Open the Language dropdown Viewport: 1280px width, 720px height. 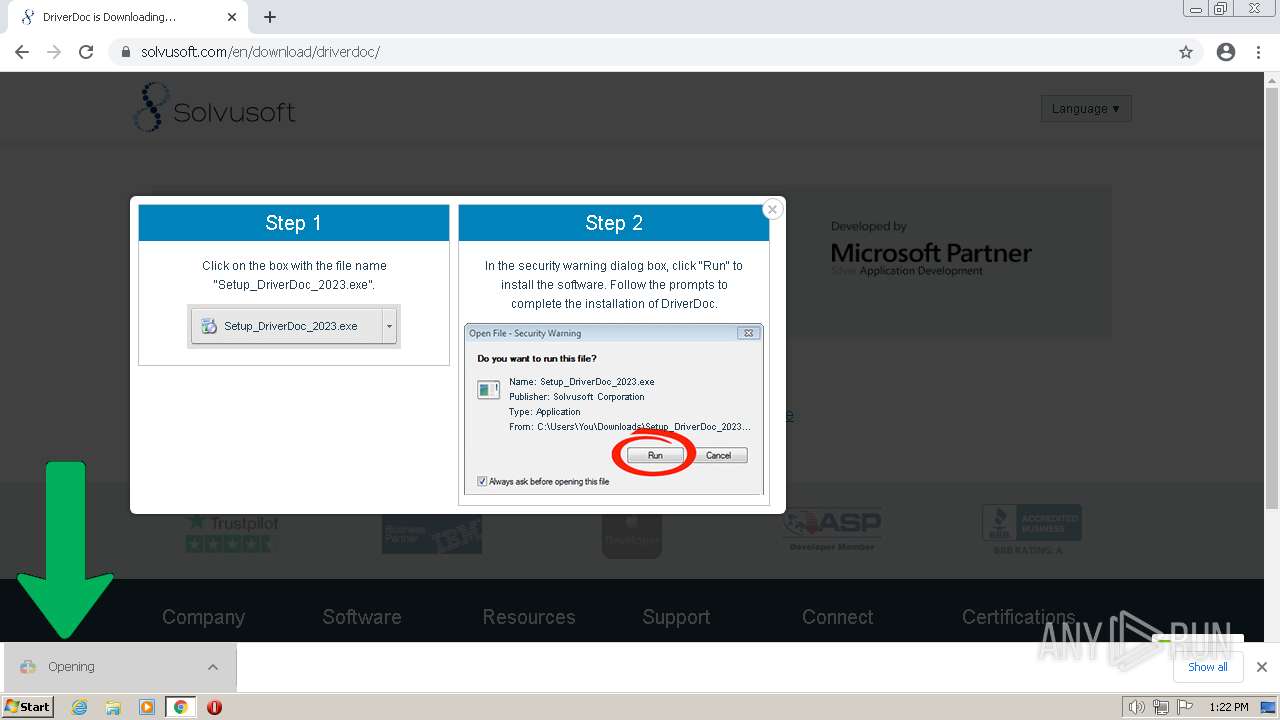(1086, 108)
